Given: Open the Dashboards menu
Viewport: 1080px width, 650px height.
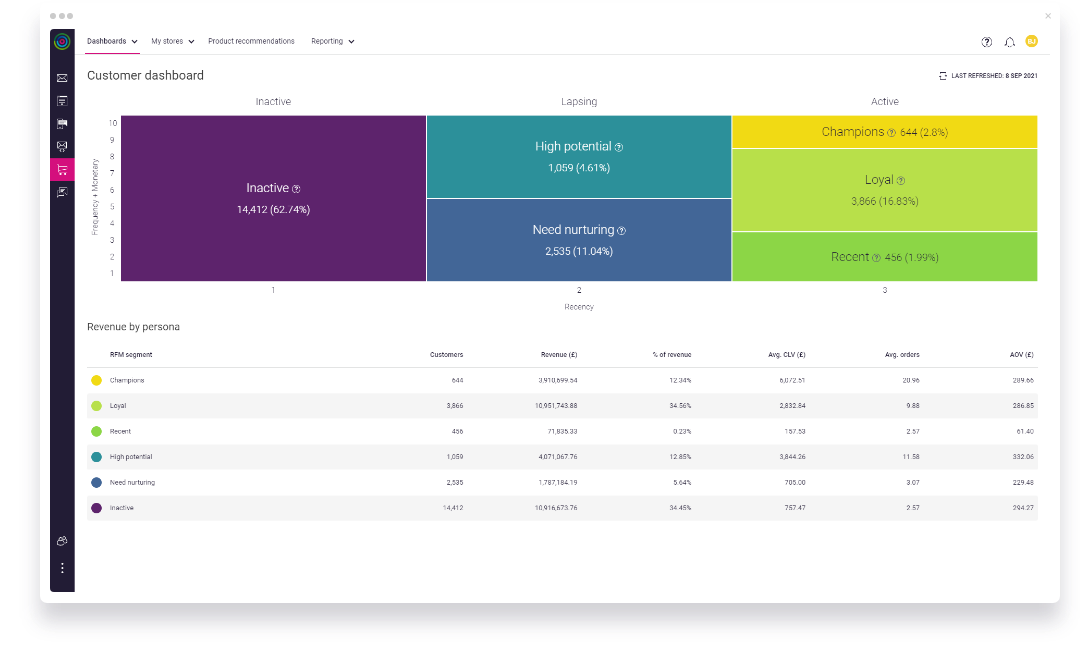Looking at the screenshot, I should (x=110, y=41).
